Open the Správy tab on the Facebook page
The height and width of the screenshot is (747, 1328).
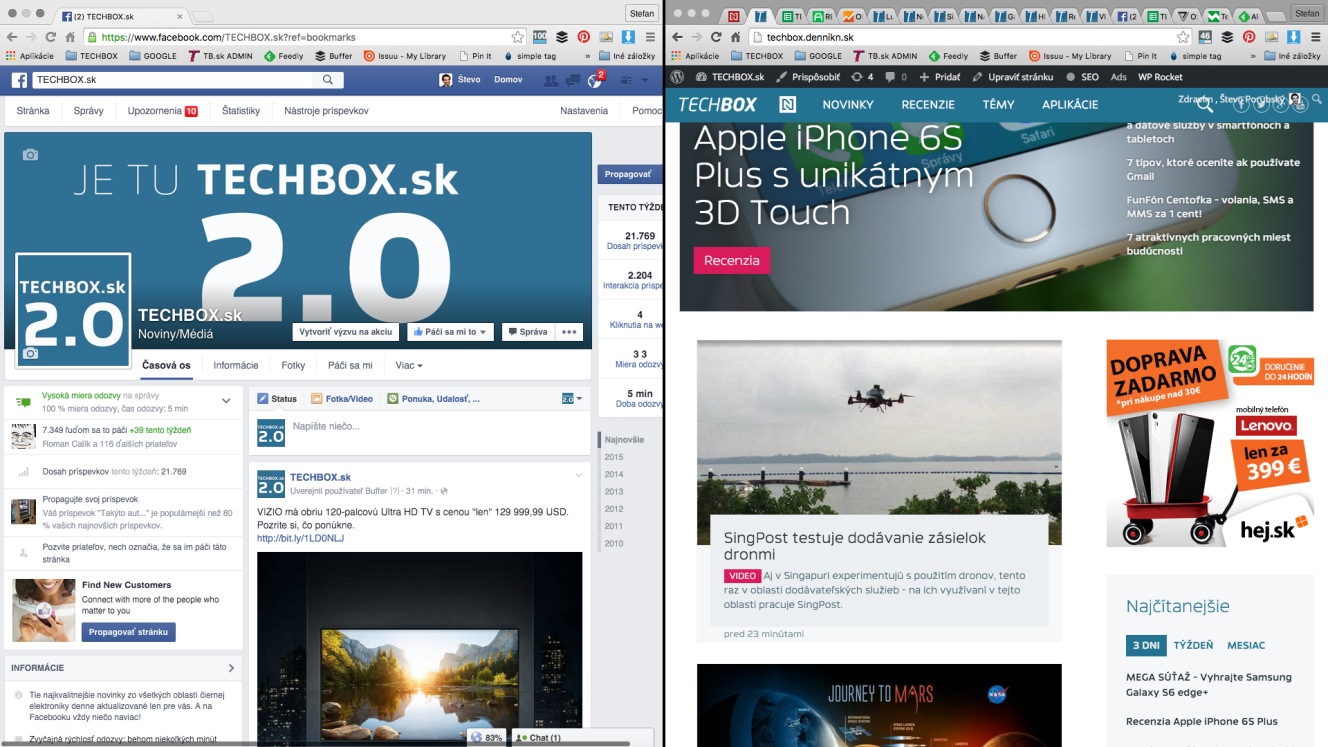[x=88, y=111]
